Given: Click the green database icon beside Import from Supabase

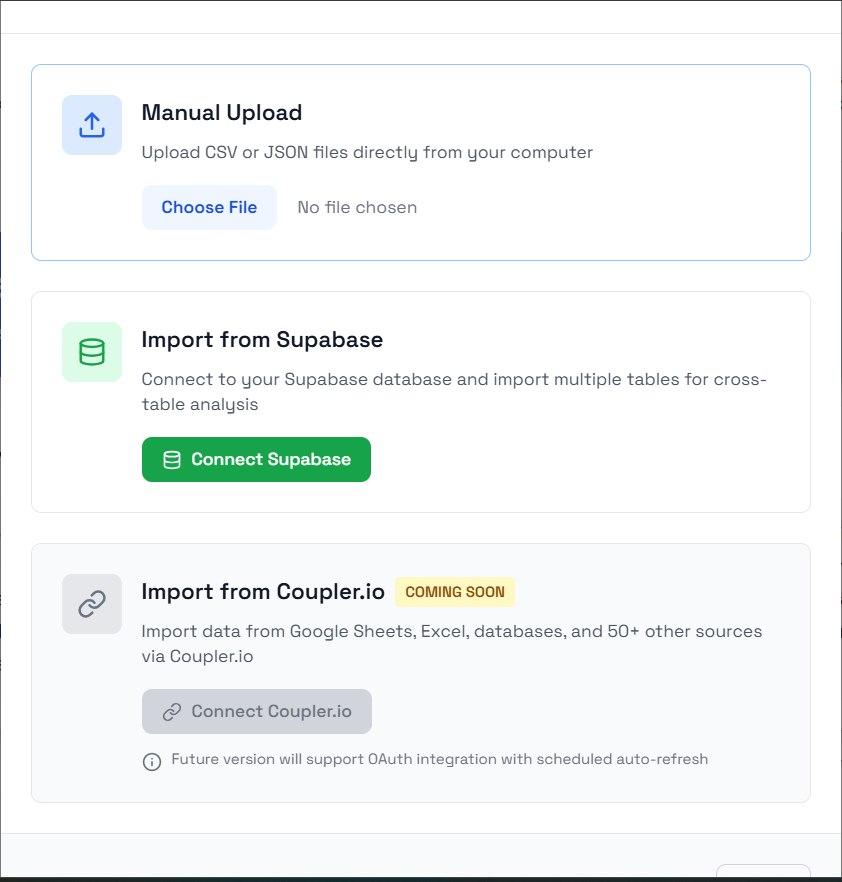Looking at the screenshot, I should coord(91,352).
